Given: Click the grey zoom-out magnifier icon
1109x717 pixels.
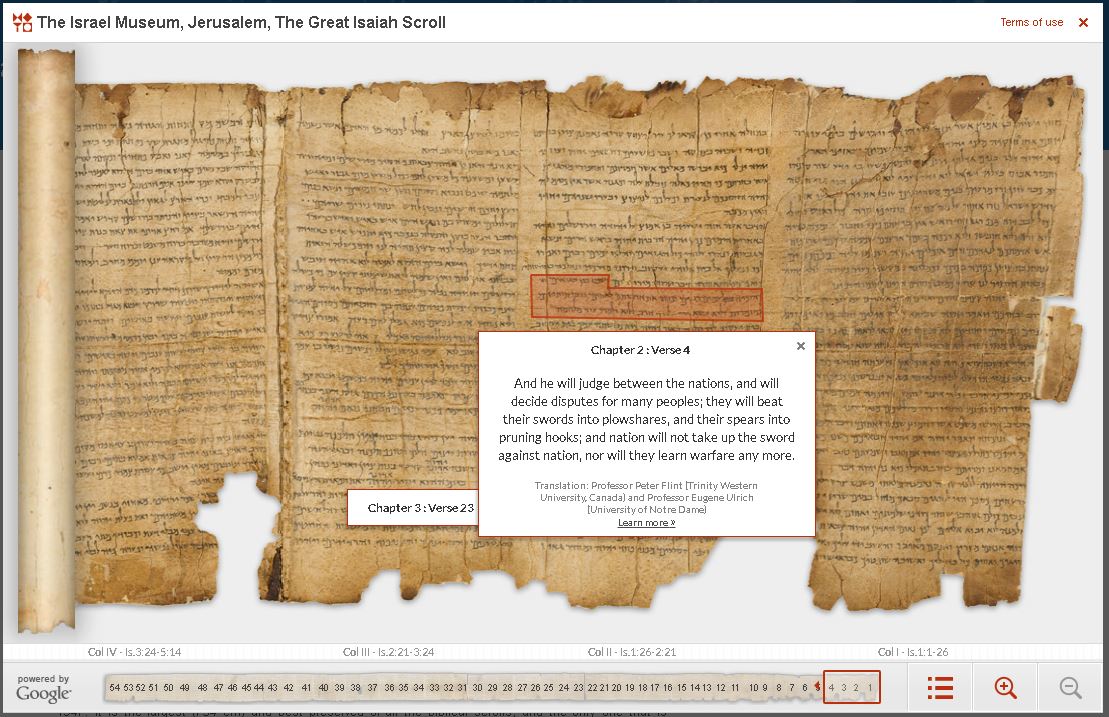Looking at the screenshot, I should tap(1070, 687).
